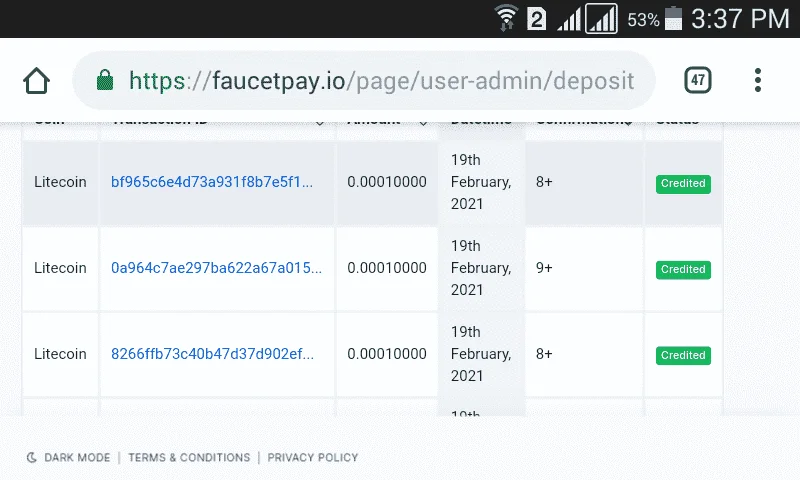Tap the SIM 2 indicator icon
Image resolution: width=800 pixels, height=480 pixels.
coord(536,20)
